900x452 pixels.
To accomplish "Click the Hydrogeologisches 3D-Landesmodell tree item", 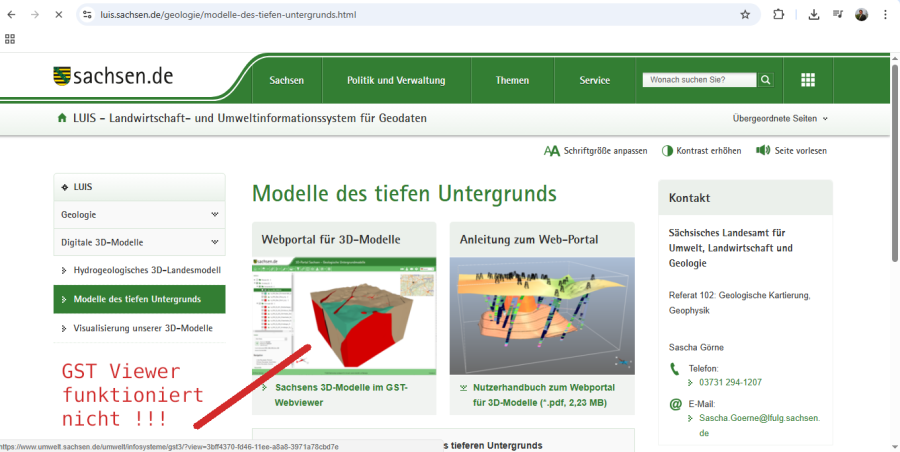I will pyautogui.click(x=147, y=270).
